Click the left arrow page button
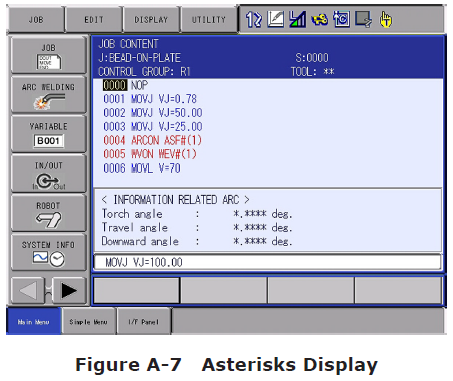The image size is (453, 381). point(28,290)
